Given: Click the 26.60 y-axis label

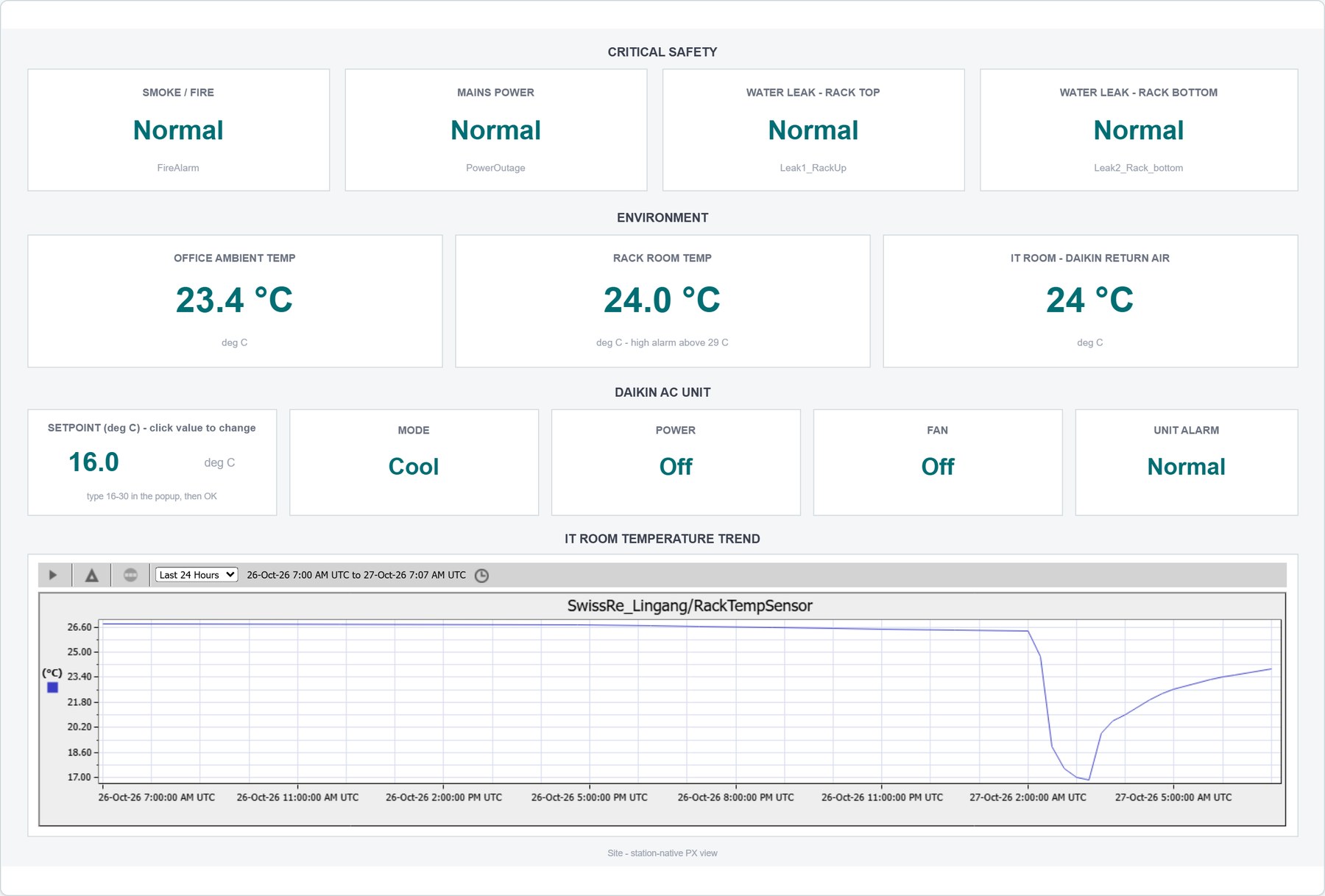Looking at the screenshot, I should [x=79, y=627].
